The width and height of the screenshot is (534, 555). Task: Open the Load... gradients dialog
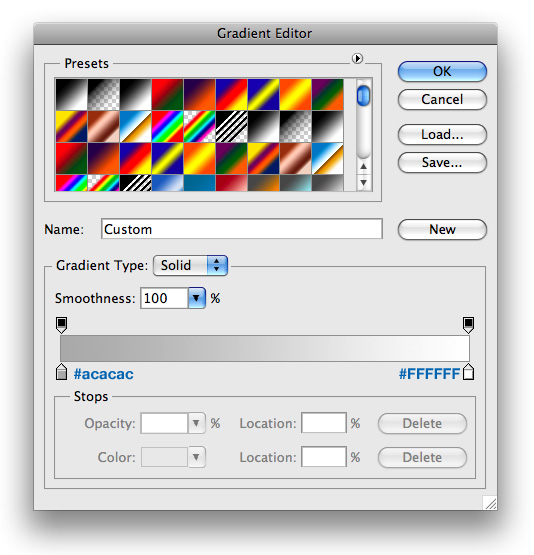point(442,135)
